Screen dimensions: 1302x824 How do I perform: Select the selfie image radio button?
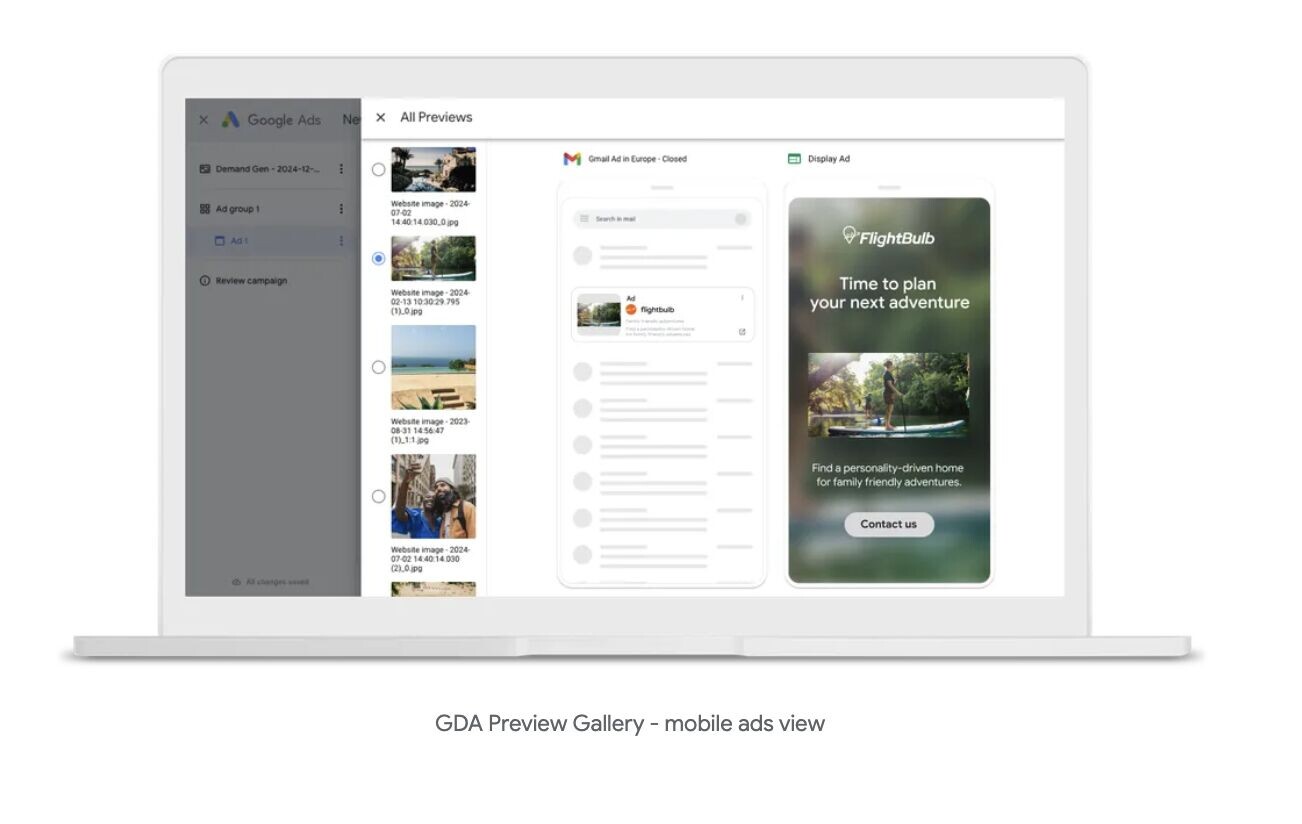click(378, 496)
